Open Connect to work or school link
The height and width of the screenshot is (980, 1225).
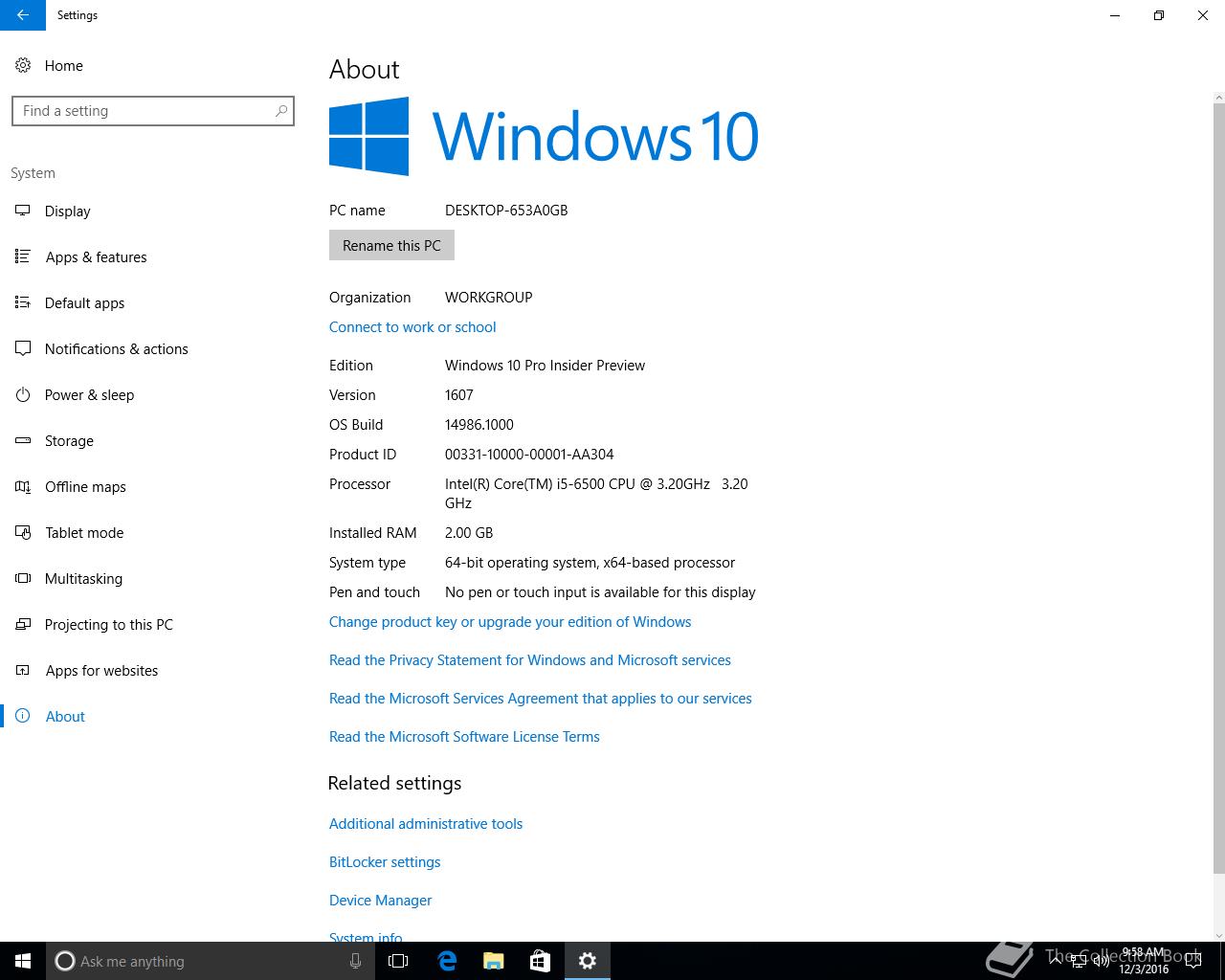(x=412, y=326)
